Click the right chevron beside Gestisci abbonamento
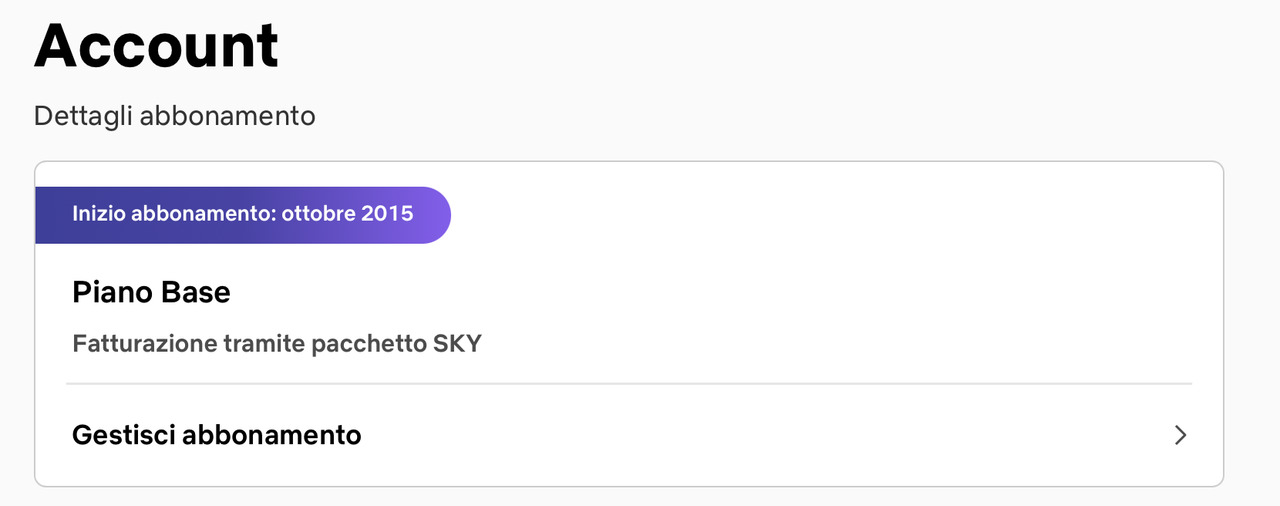This screenshot has width=1280, height=506. pyautogui.click(x=1181, y=435)
